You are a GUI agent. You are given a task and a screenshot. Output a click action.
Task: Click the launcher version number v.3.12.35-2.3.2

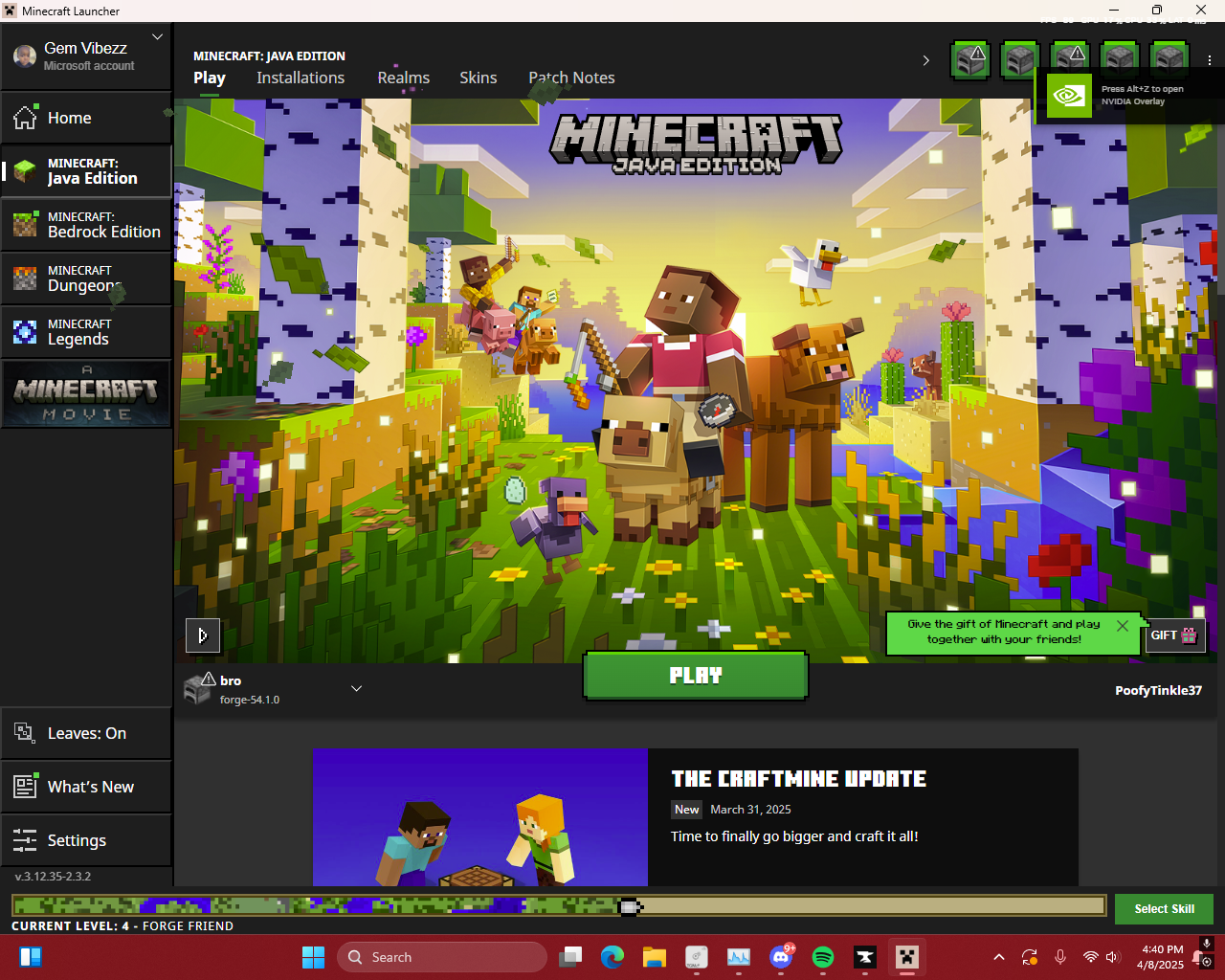[54, 876]
